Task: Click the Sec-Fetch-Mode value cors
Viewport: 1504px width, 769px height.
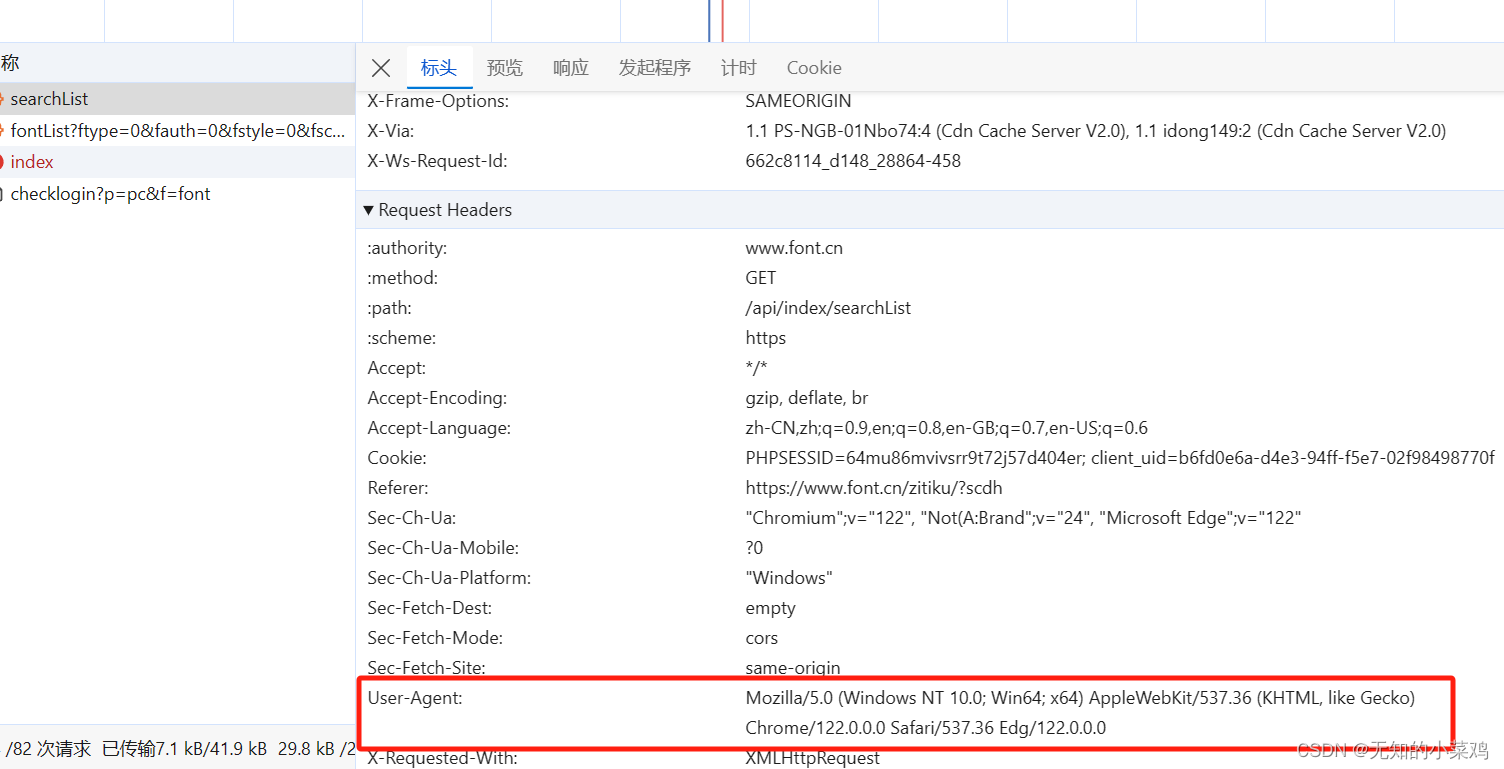Action: click(762, 638)
